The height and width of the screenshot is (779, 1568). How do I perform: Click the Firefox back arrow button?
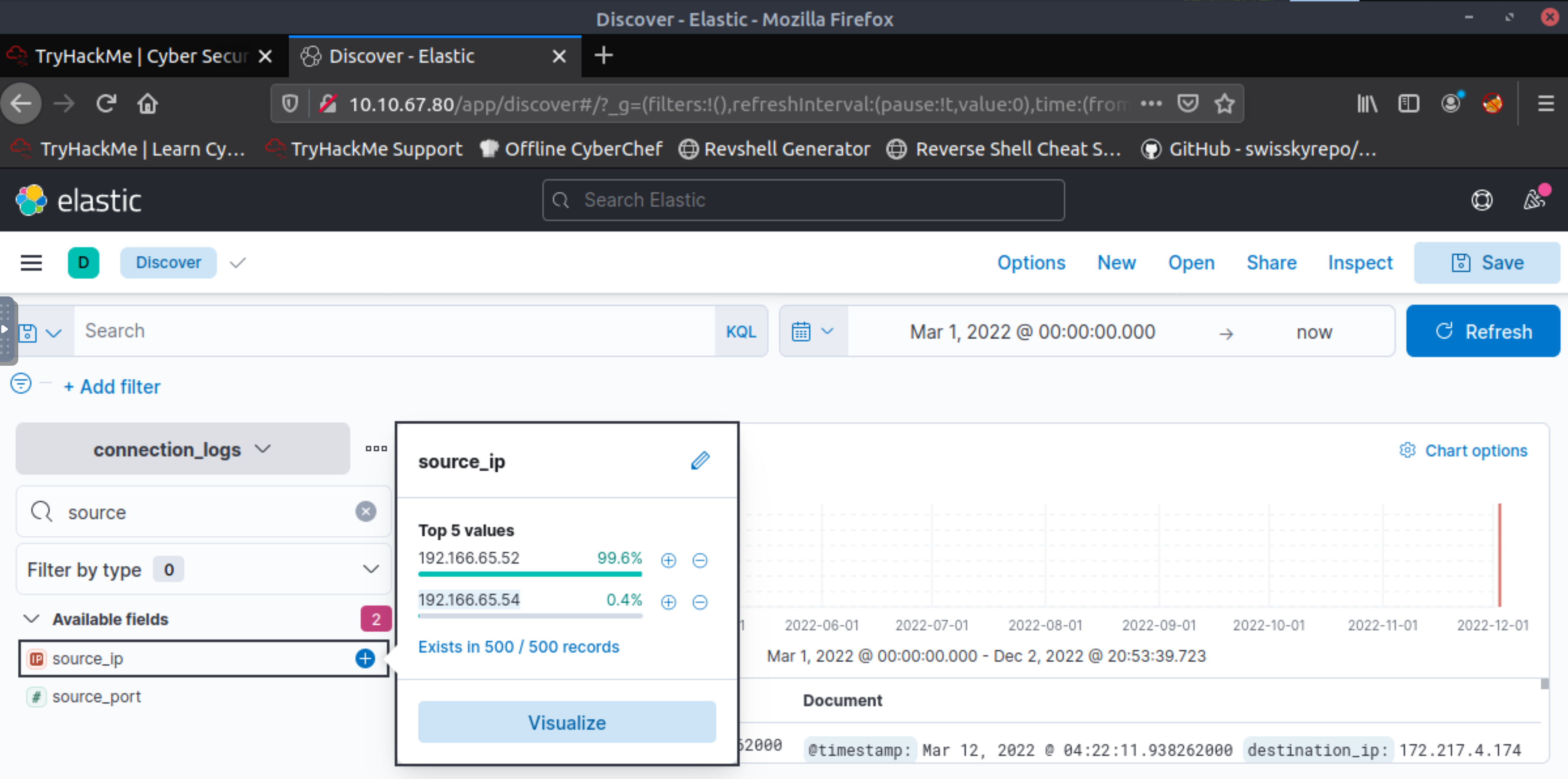click(x=21, y=104)
